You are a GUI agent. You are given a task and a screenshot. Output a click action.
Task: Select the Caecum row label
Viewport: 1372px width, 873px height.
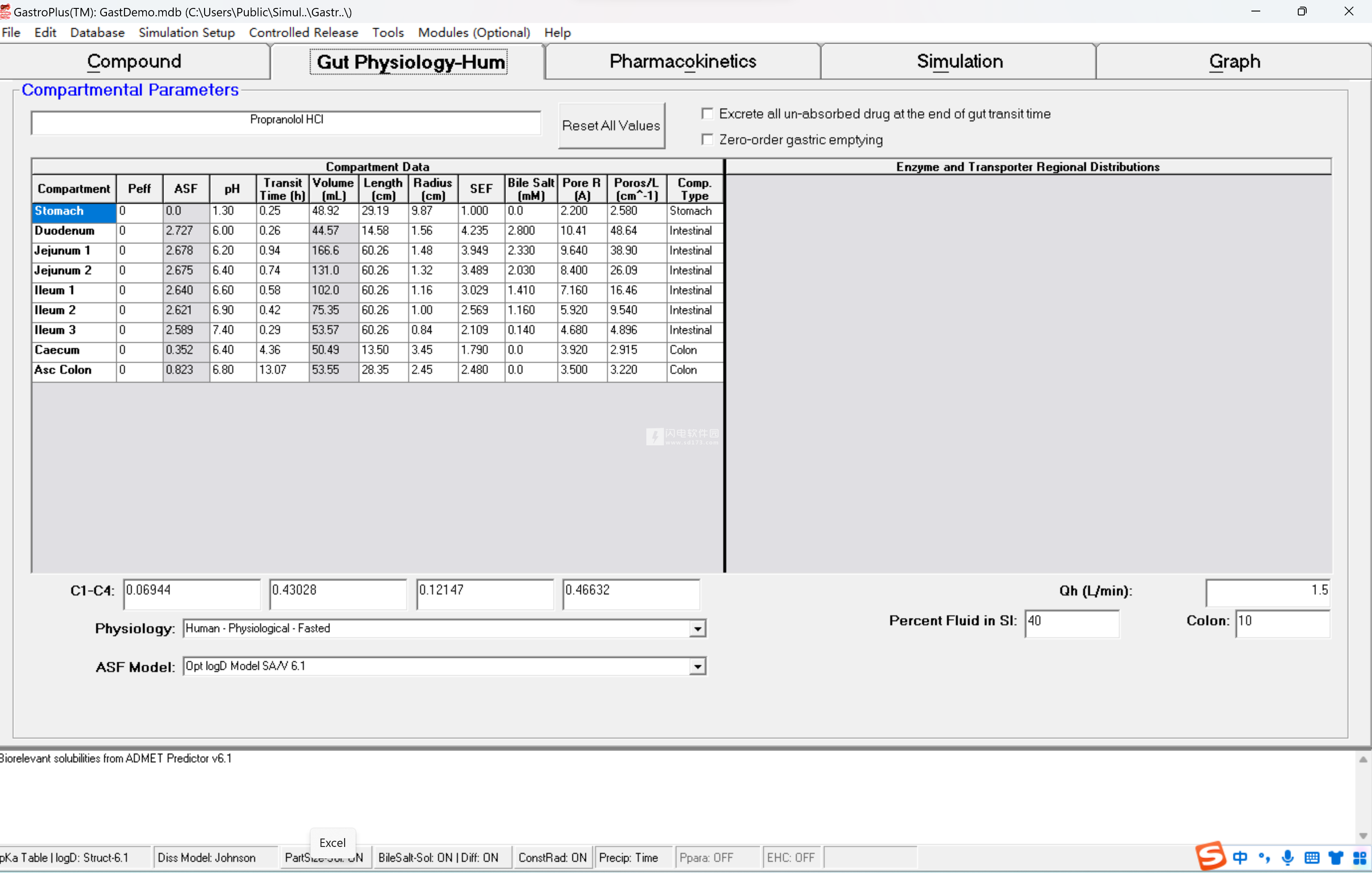pos(74,351)
